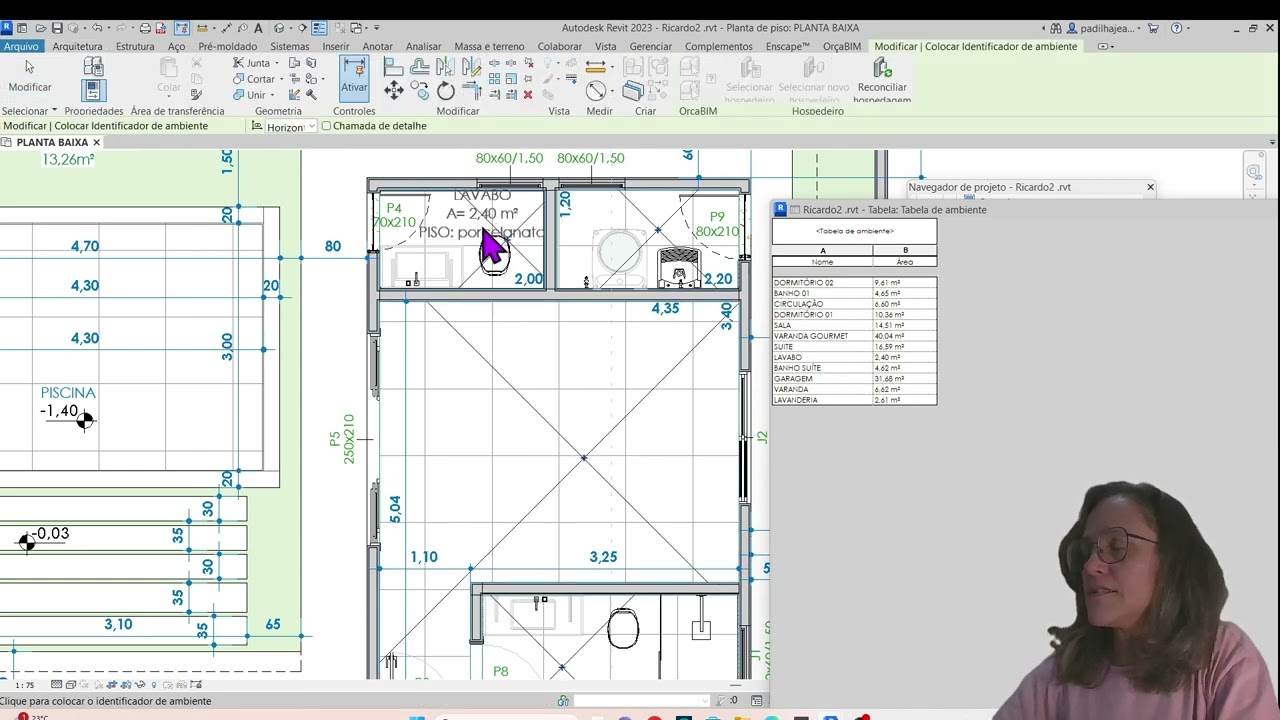Click the Tabela de ambiente window title bar
1280x720 pixels.
click(x=1026, y=209)
